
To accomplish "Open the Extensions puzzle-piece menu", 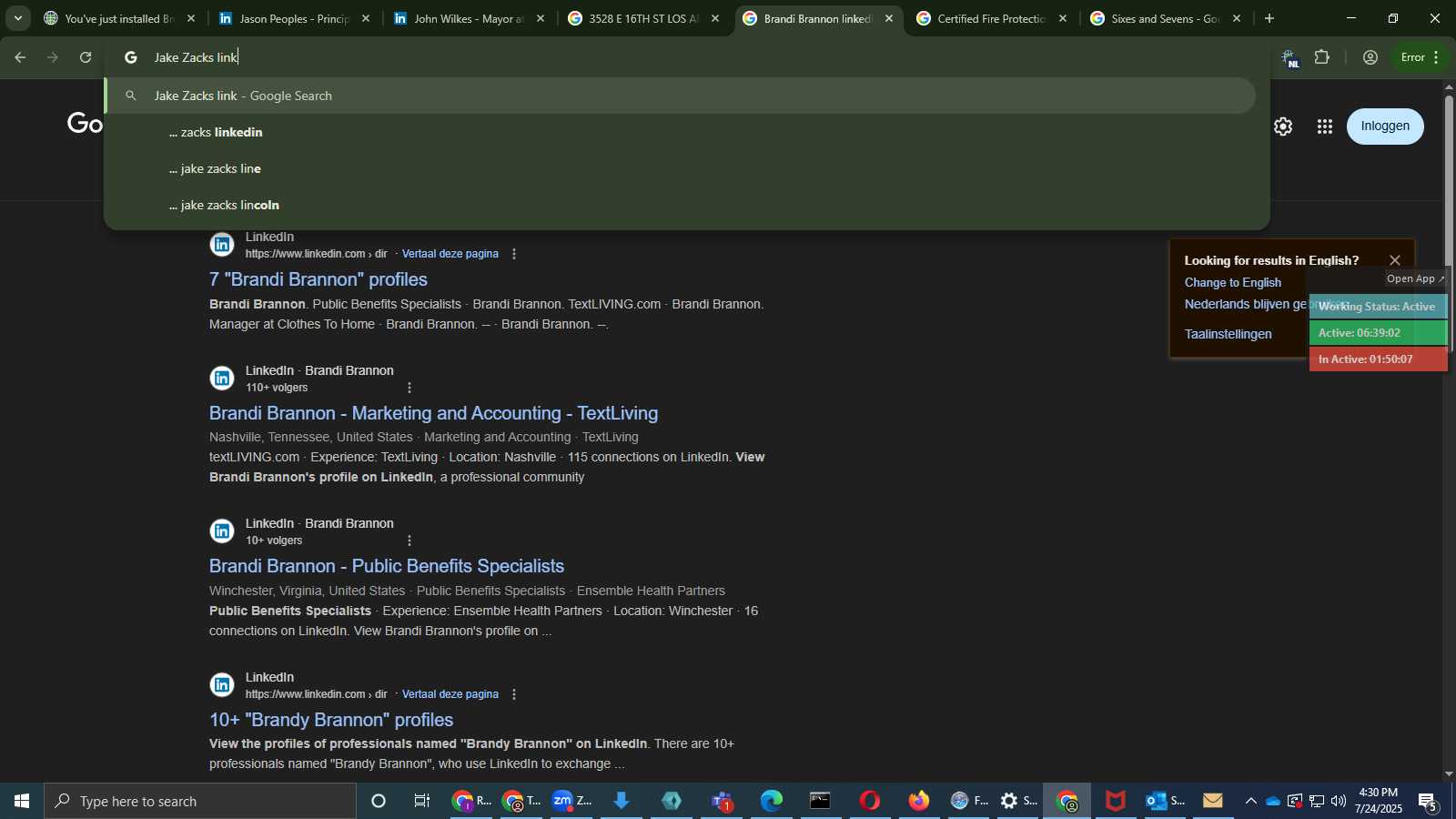I will pyautogui.click(x=1322, y=57).
